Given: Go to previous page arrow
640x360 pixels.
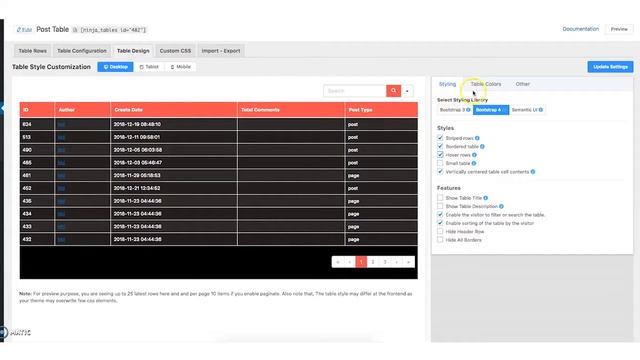Looking at the screenshot, I should [349, 262].
